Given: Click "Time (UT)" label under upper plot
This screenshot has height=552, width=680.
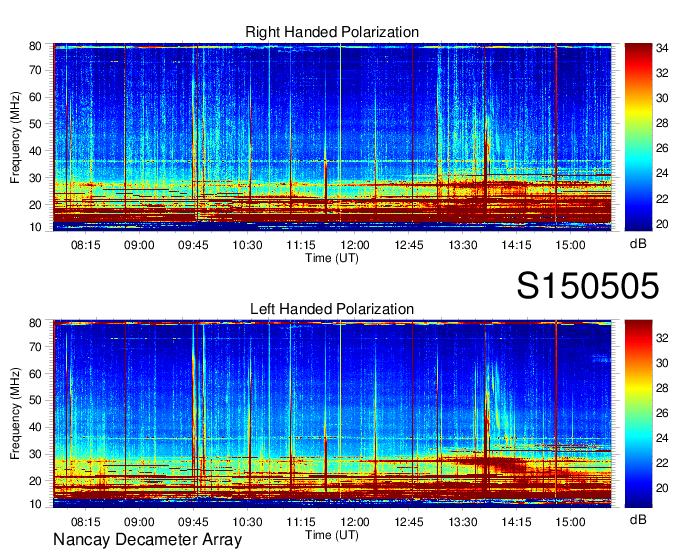Looking at the screenshot, I should [x=332, y=258].
